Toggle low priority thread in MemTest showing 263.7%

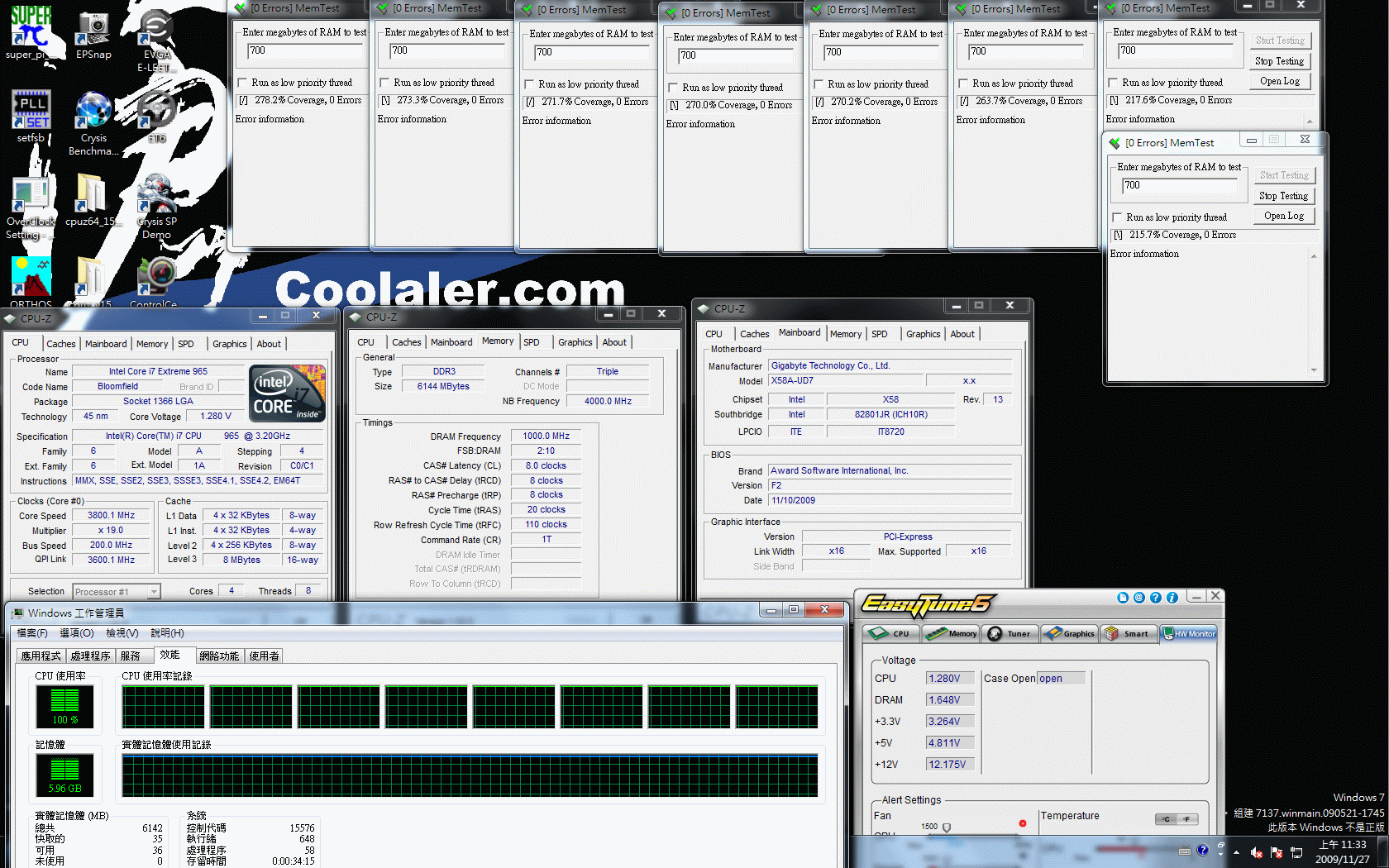click(964, 83)
